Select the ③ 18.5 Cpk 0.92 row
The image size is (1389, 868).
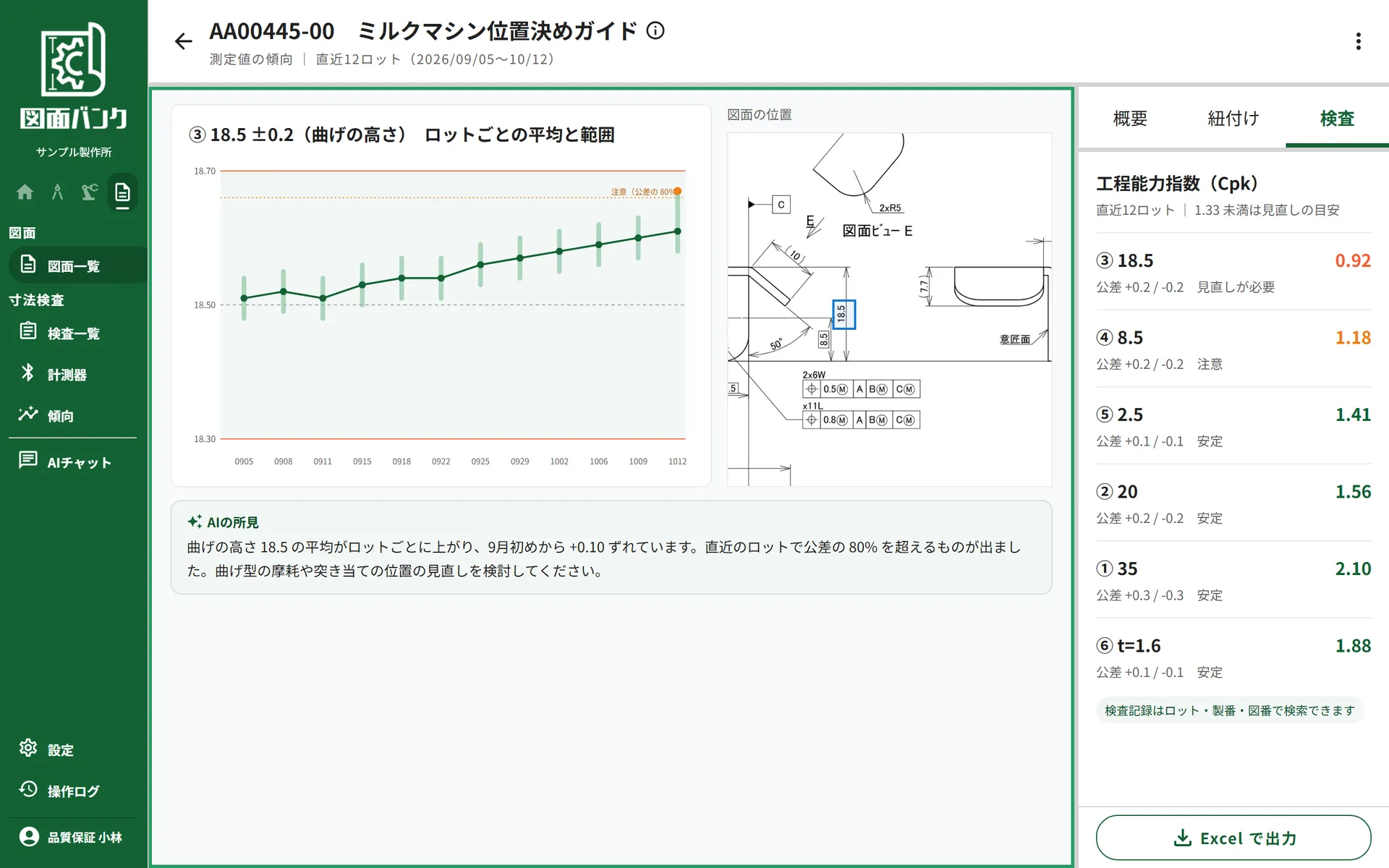1233,272
